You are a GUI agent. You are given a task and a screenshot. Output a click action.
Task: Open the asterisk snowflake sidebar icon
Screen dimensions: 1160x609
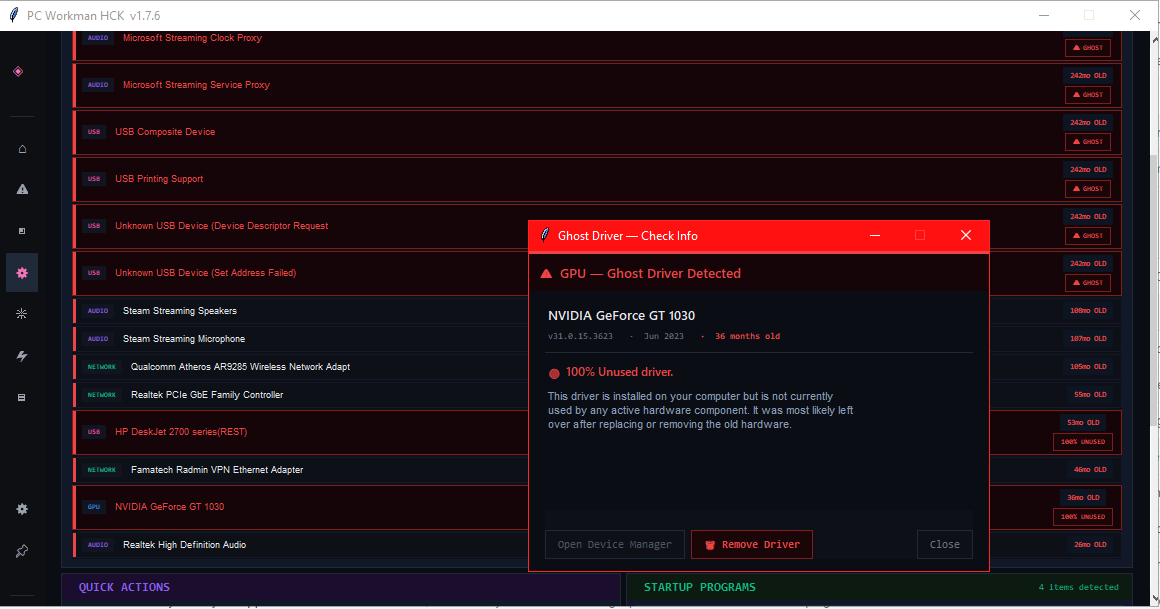21,314
